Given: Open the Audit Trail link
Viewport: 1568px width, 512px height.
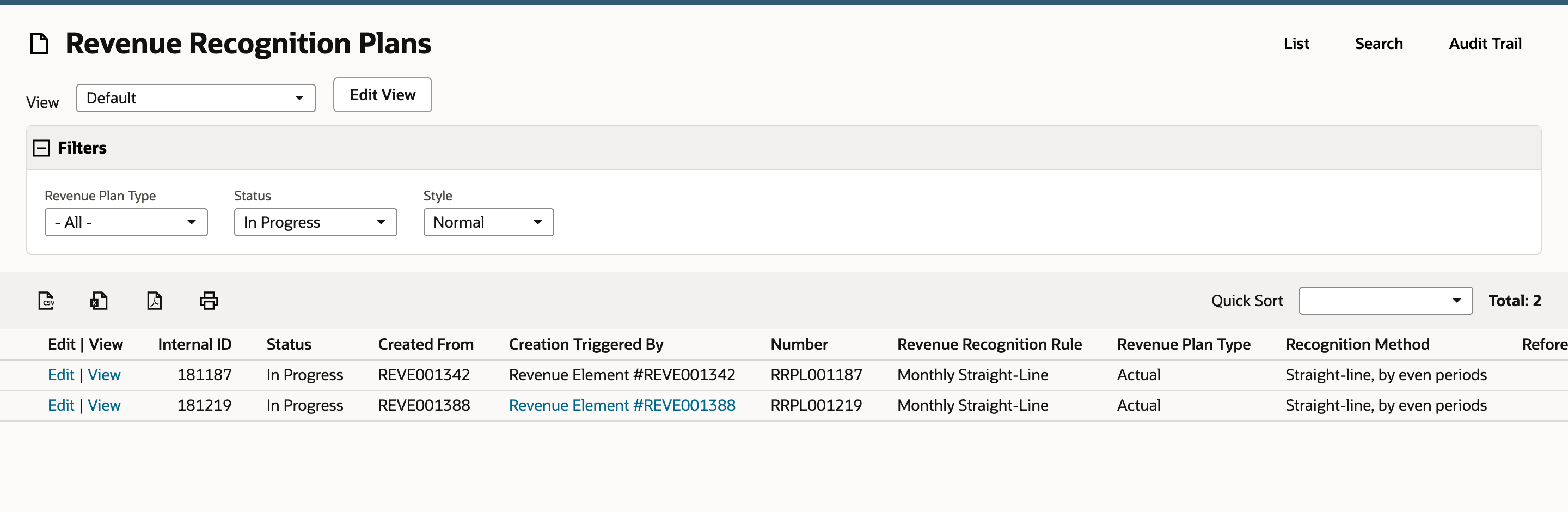Looking at the screenshot, I should (1485, 44).
